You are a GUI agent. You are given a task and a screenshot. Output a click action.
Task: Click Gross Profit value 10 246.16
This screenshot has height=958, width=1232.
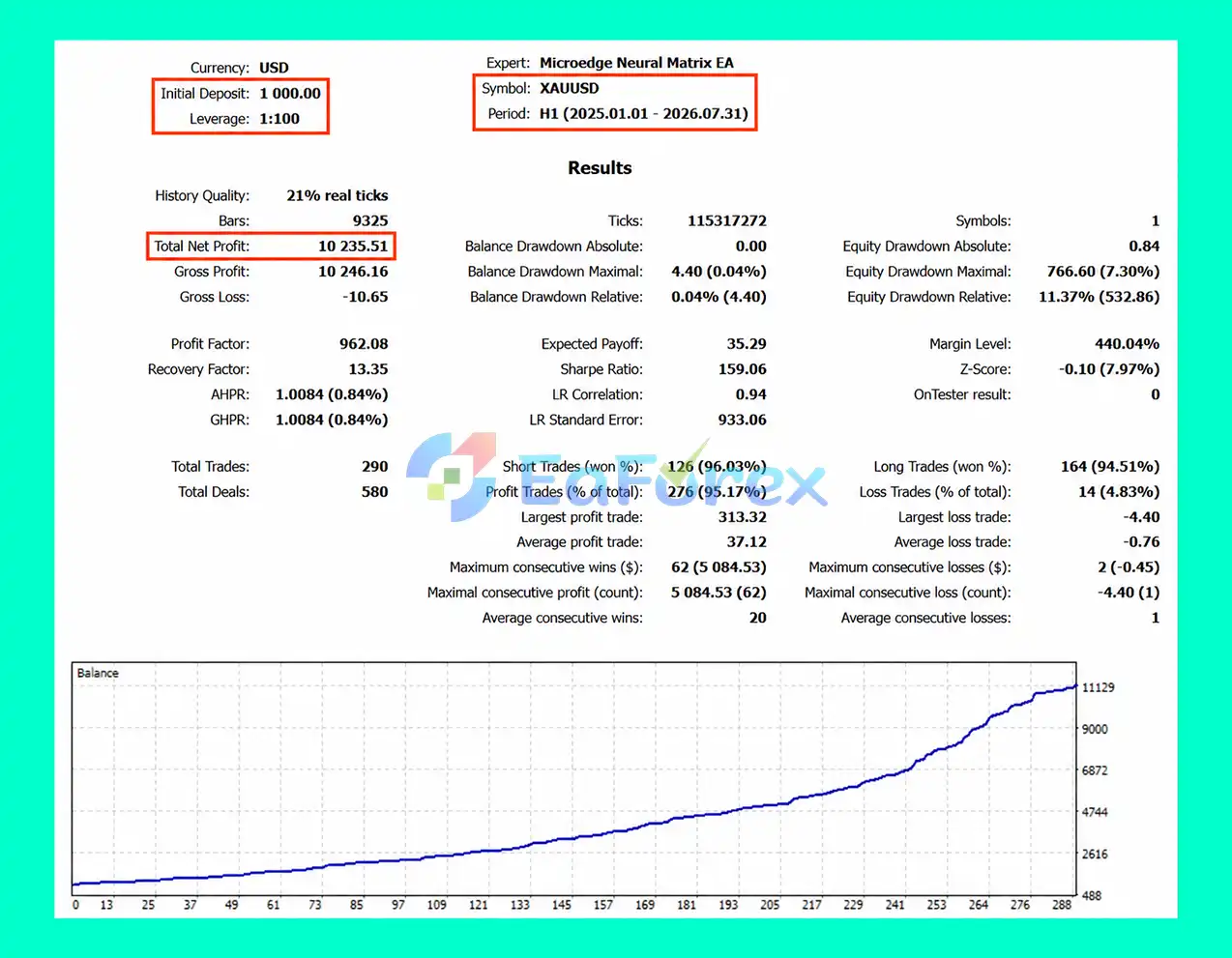[353, 272]
